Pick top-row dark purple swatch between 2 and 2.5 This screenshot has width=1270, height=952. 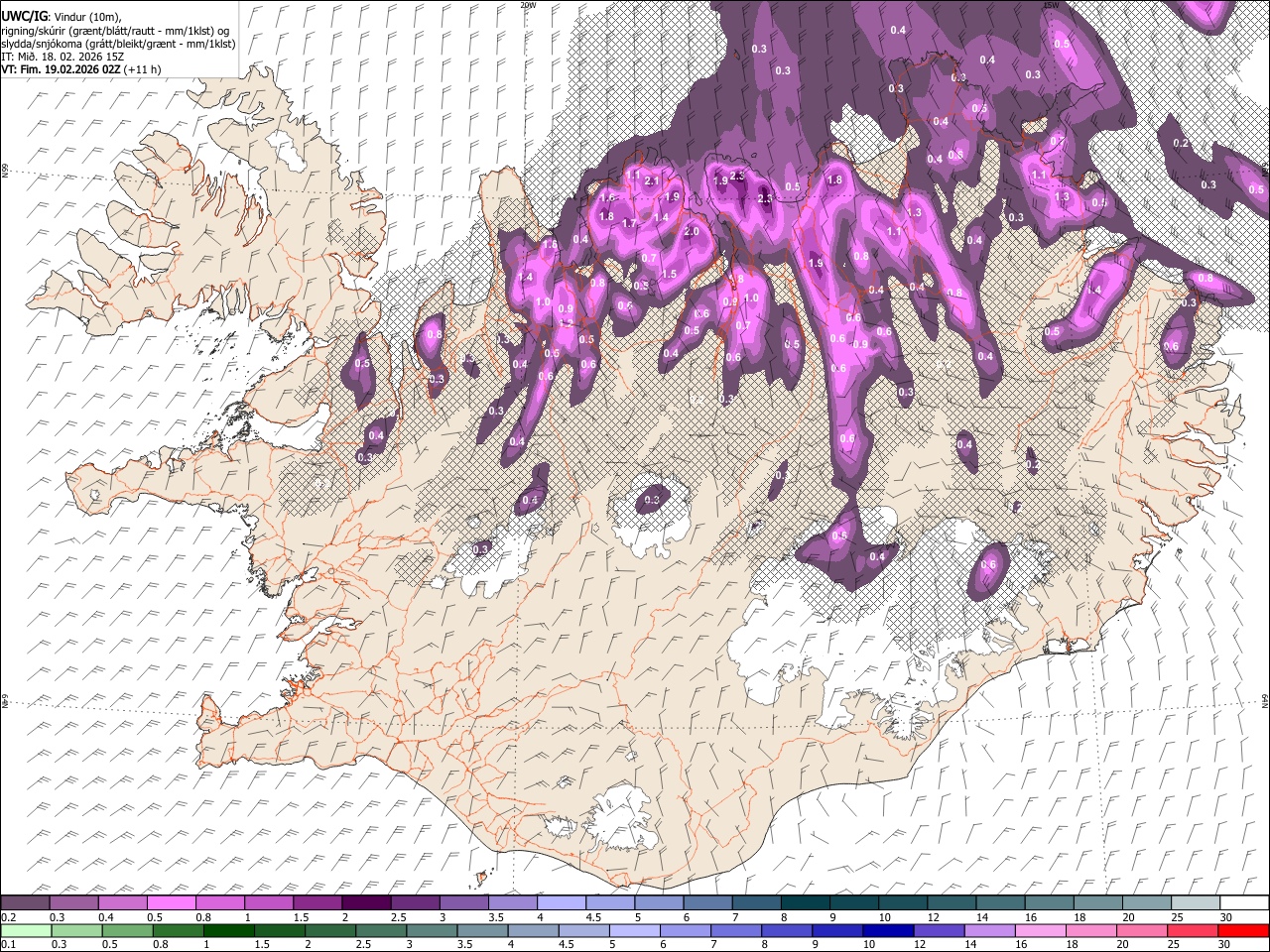[x=366, y=902]
